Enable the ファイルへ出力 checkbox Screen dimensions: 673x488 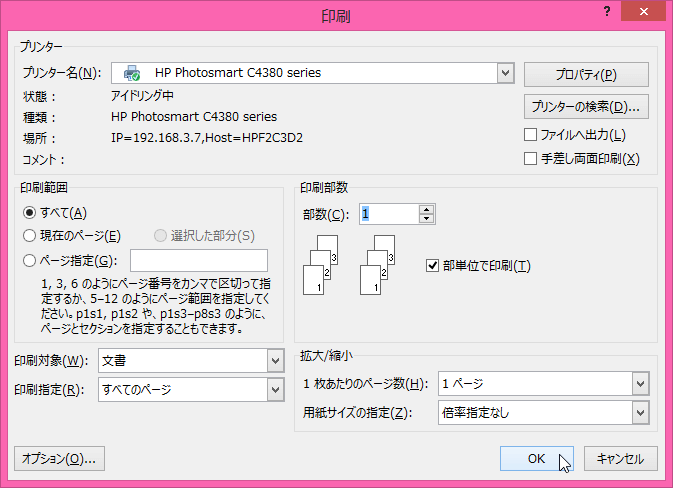531,135
